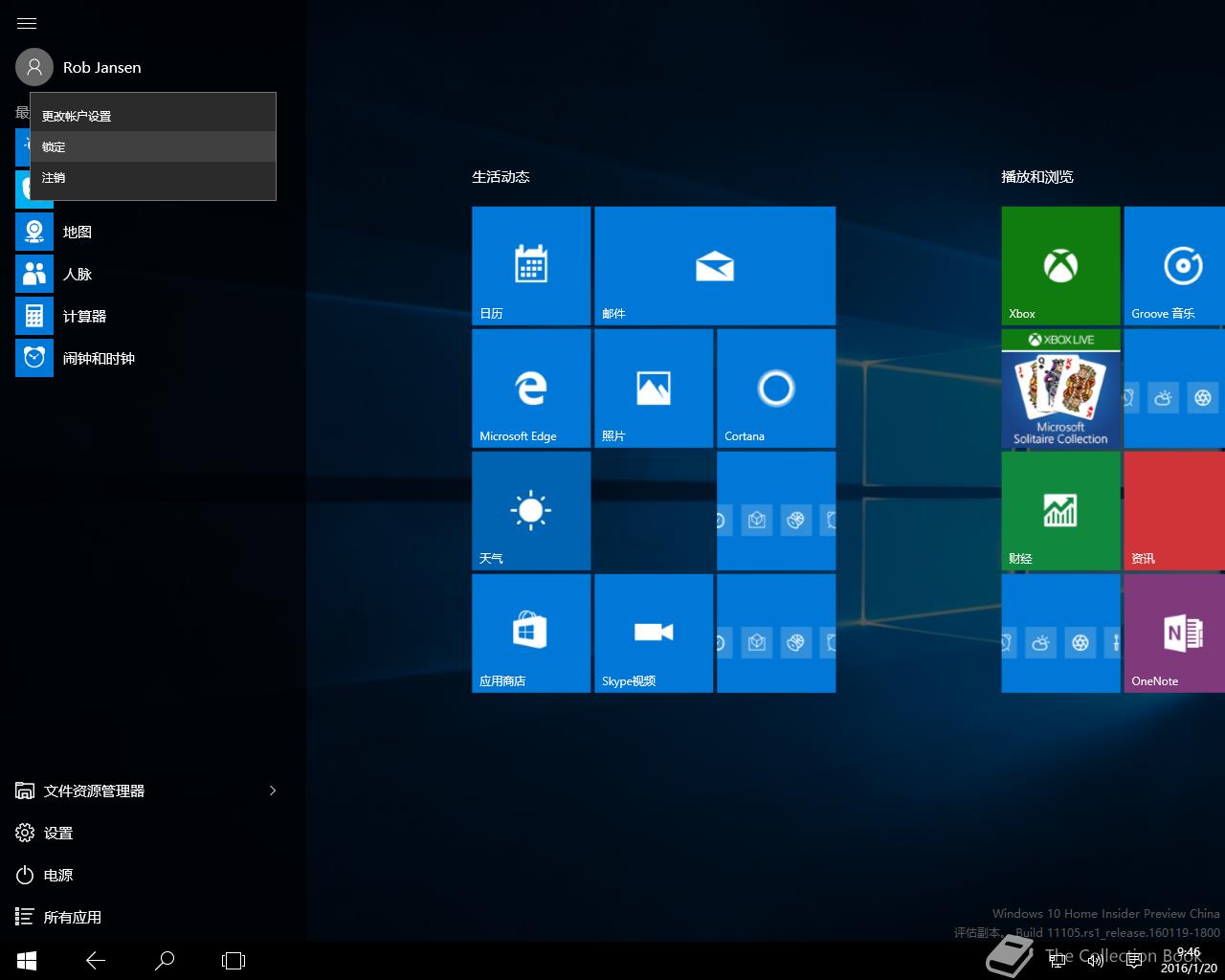Image resolution: width=1225 pixels, height=980 pixels.
Task: Open Task View on the taskbar
Action: [x=234, y=960]
